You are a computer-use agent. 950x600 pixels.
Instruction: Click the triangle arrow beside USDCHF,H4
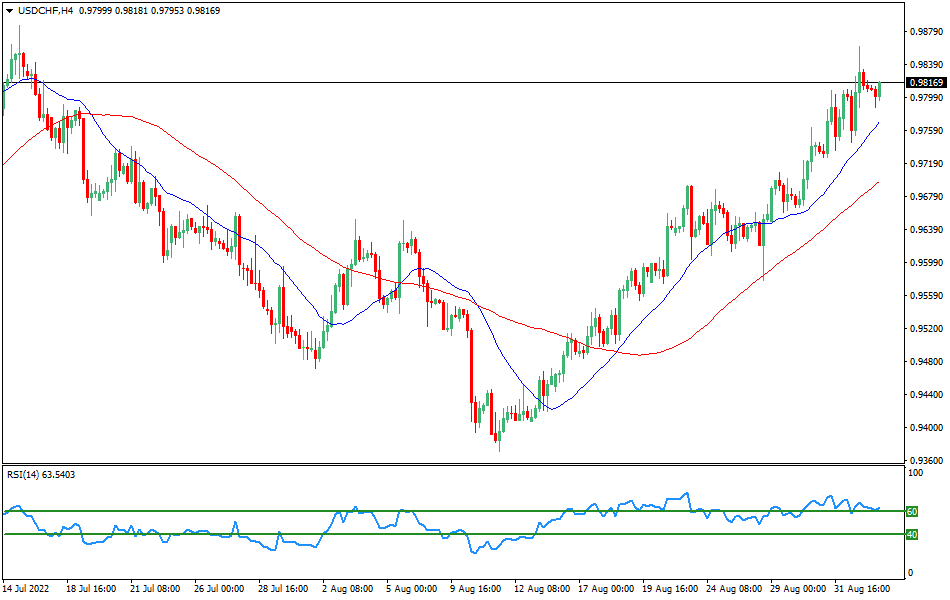[8, 10]
